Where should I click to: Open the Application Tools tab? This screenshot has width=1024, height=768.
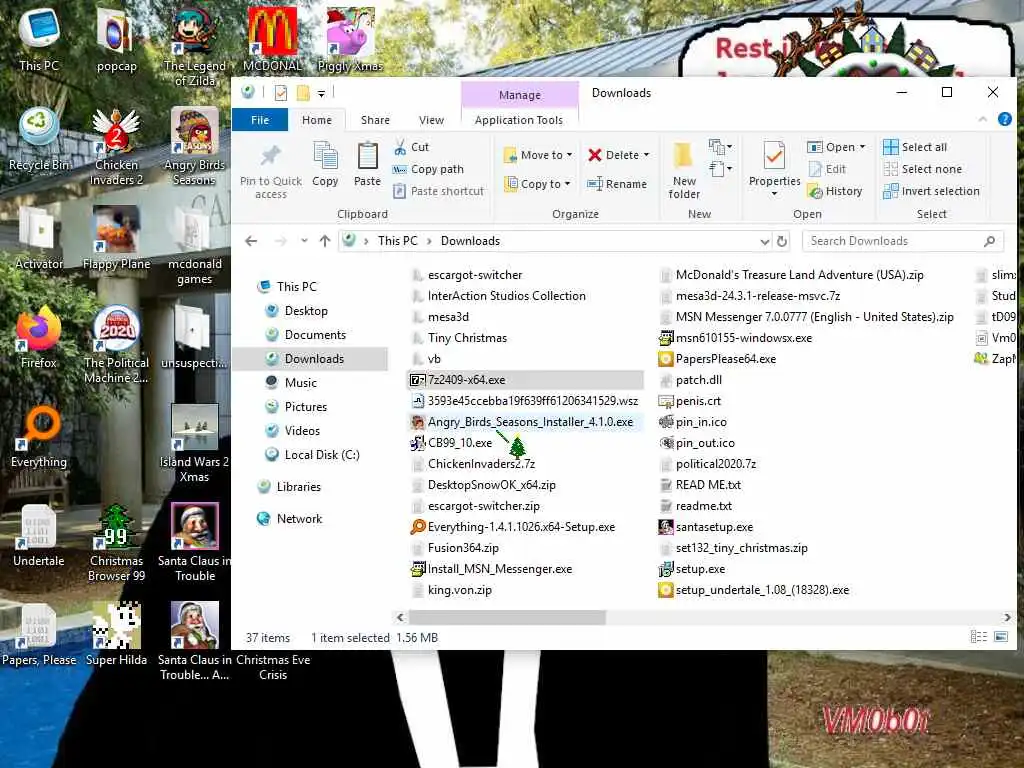click(519, 120)
